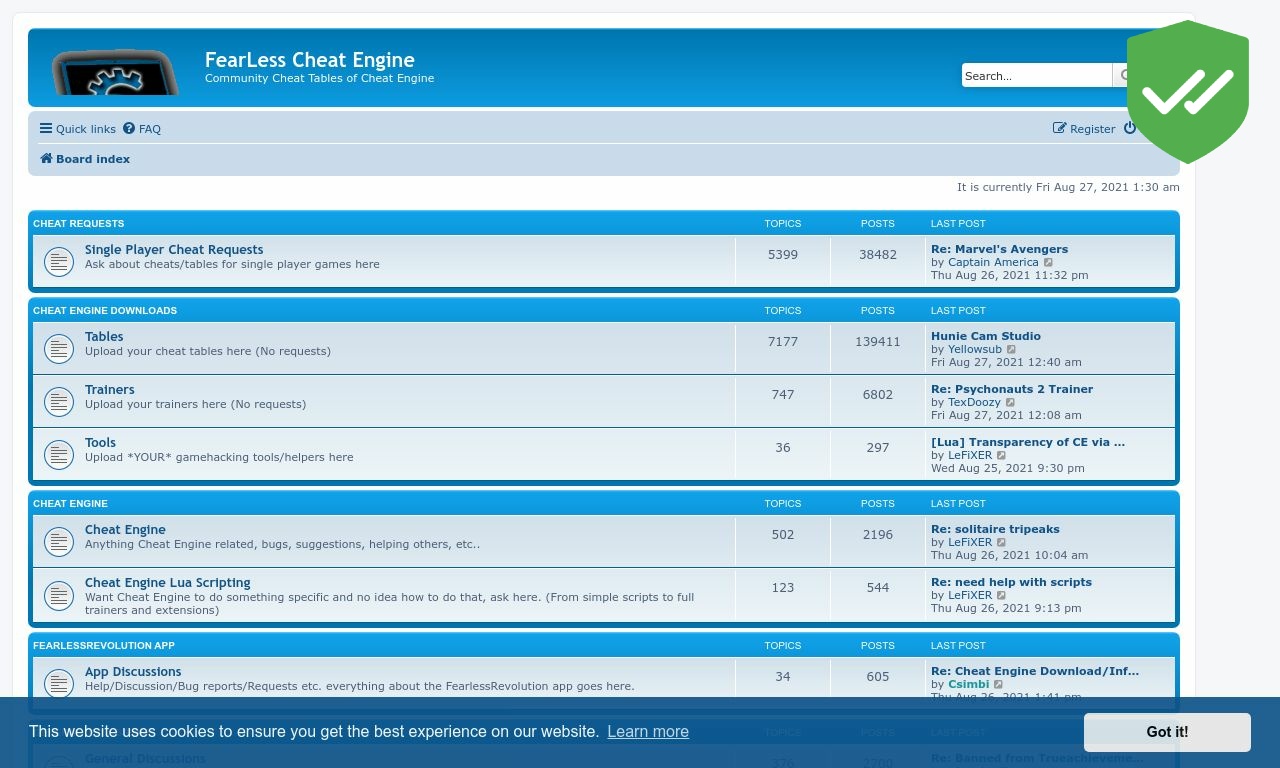View latest post icon next to Yellowsub
This screenshot has height=768, width=1280.
tap(1012, 350)
